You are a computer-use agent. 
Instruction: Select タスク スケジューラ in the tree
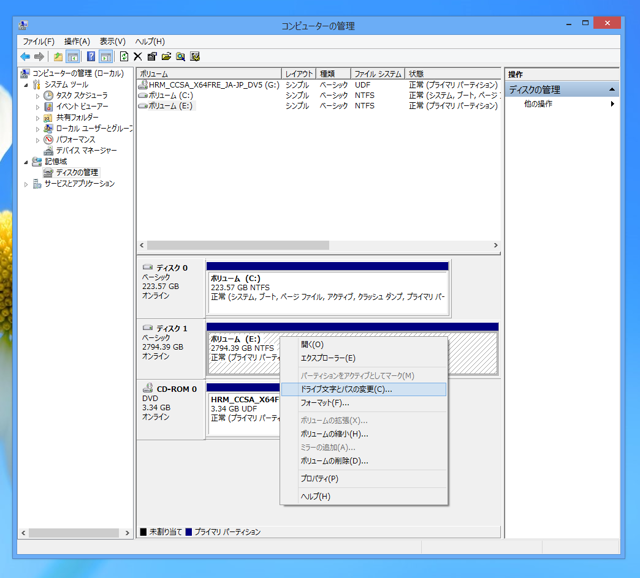point(82,96)
